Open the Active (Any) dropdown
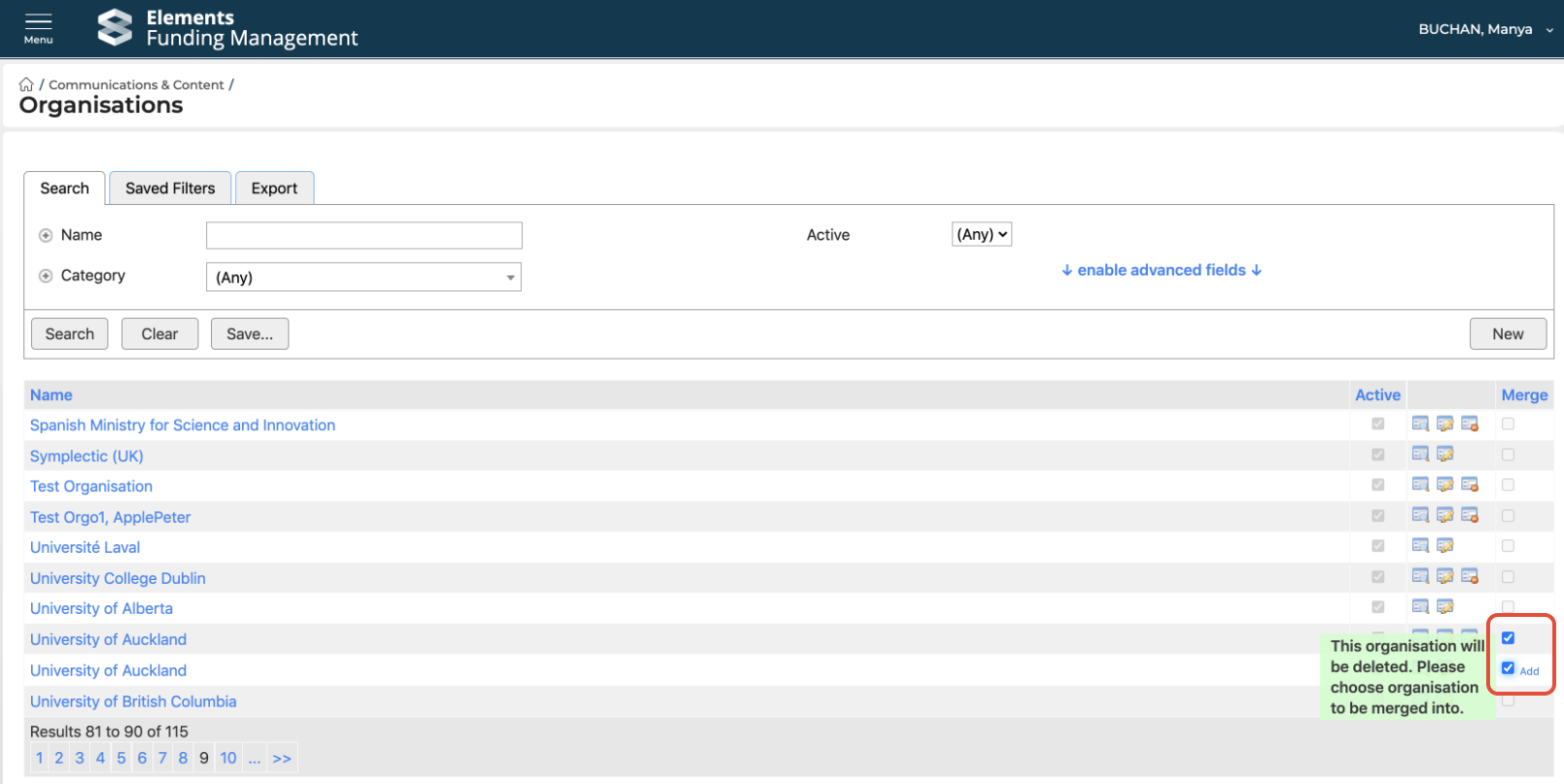 pos(982,234)
